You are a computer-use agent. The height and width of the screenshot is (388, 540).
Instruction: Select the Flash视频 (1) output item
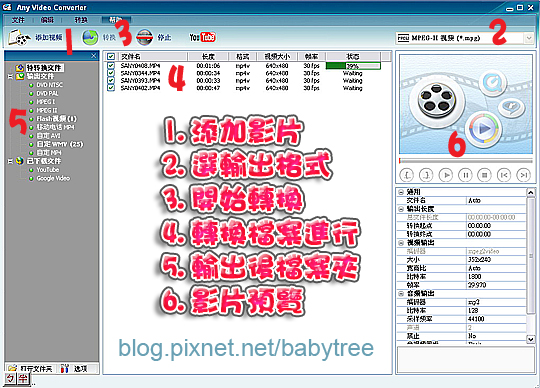point(56,119)
